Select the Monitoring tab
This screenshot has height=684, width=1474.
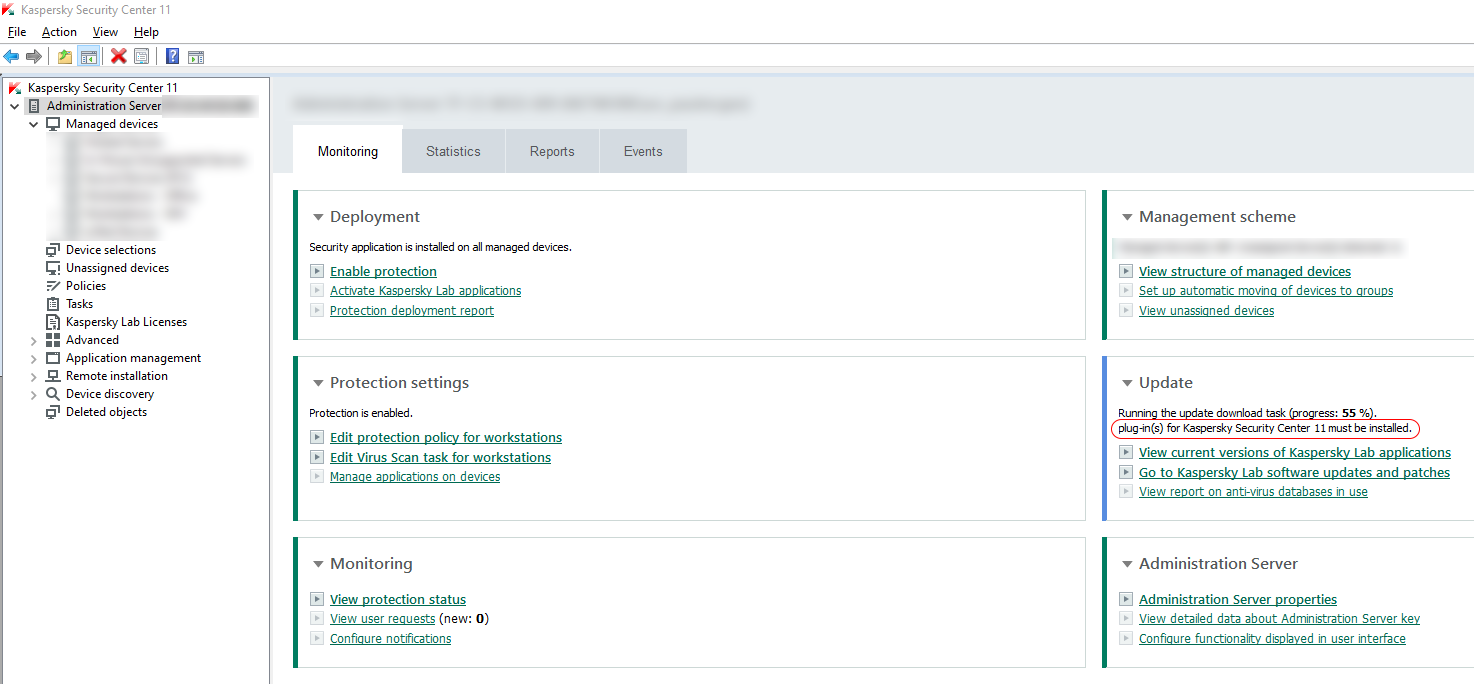[348, 152]
